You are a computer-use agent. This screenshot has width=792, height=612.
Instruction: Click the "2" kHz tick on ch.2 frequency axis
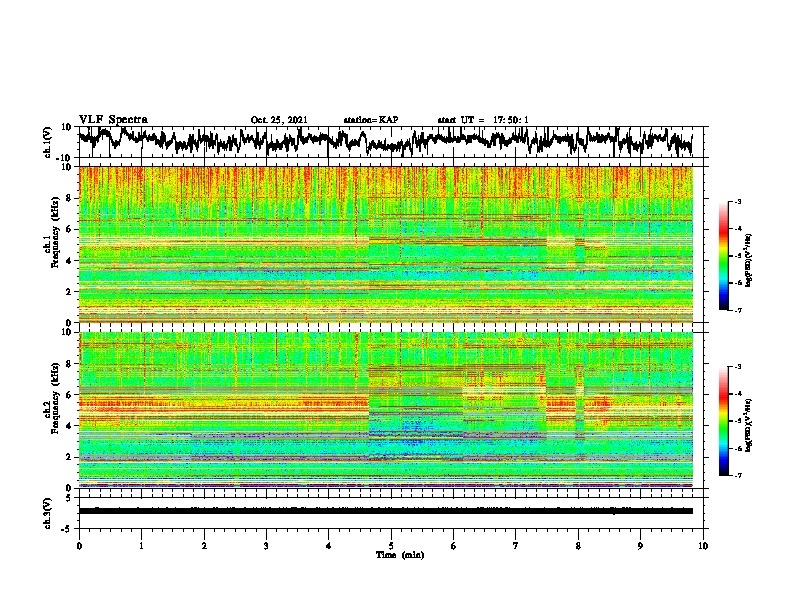pos(67,457)
